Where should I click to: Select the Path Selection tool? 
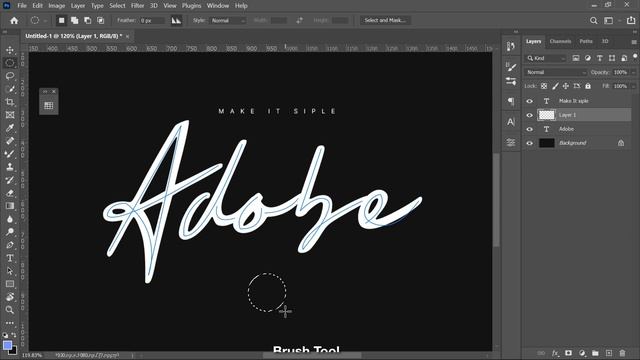tap(10, 271)
